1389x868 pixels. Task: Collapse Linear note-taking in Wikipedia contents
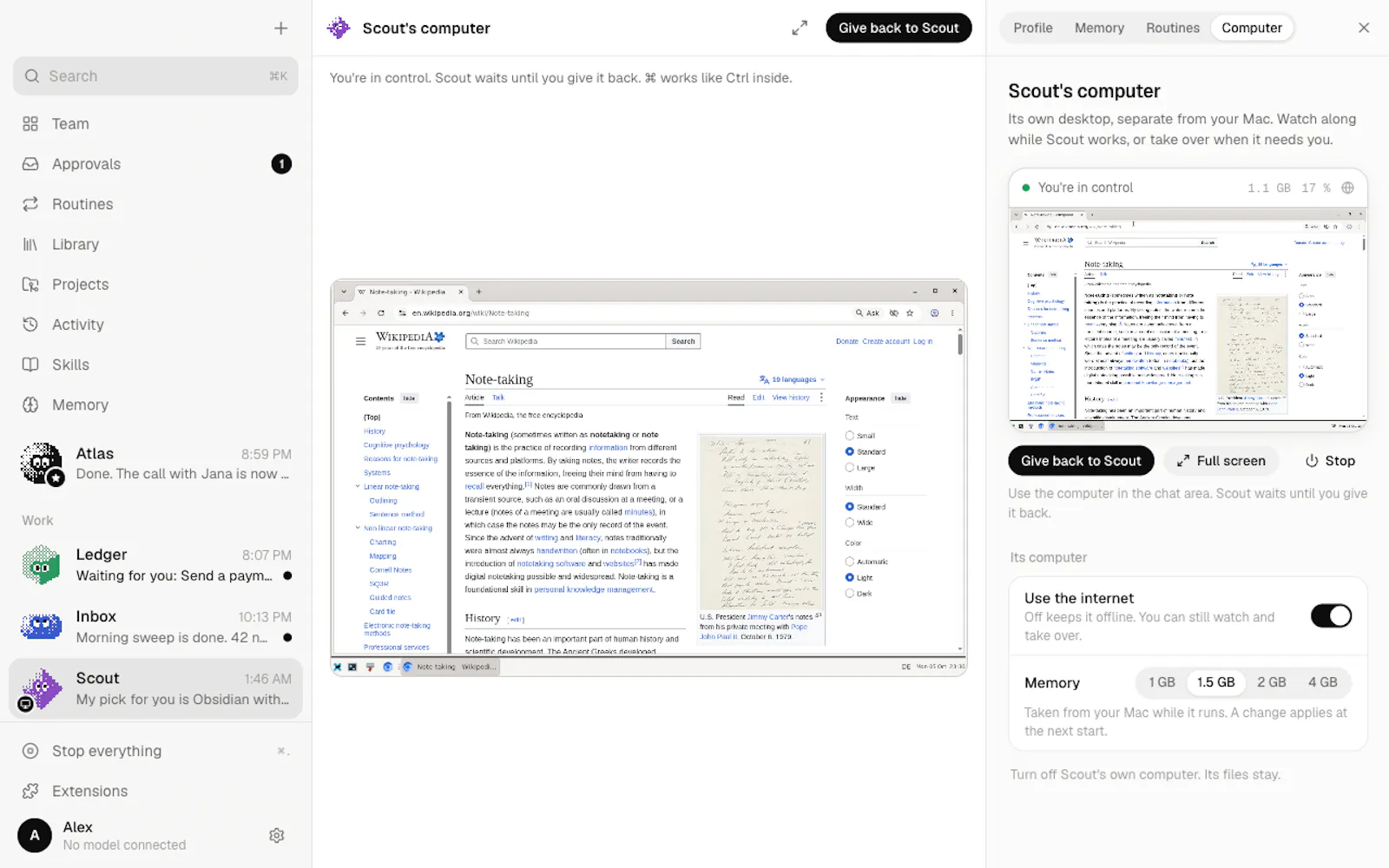click(358, 486)
